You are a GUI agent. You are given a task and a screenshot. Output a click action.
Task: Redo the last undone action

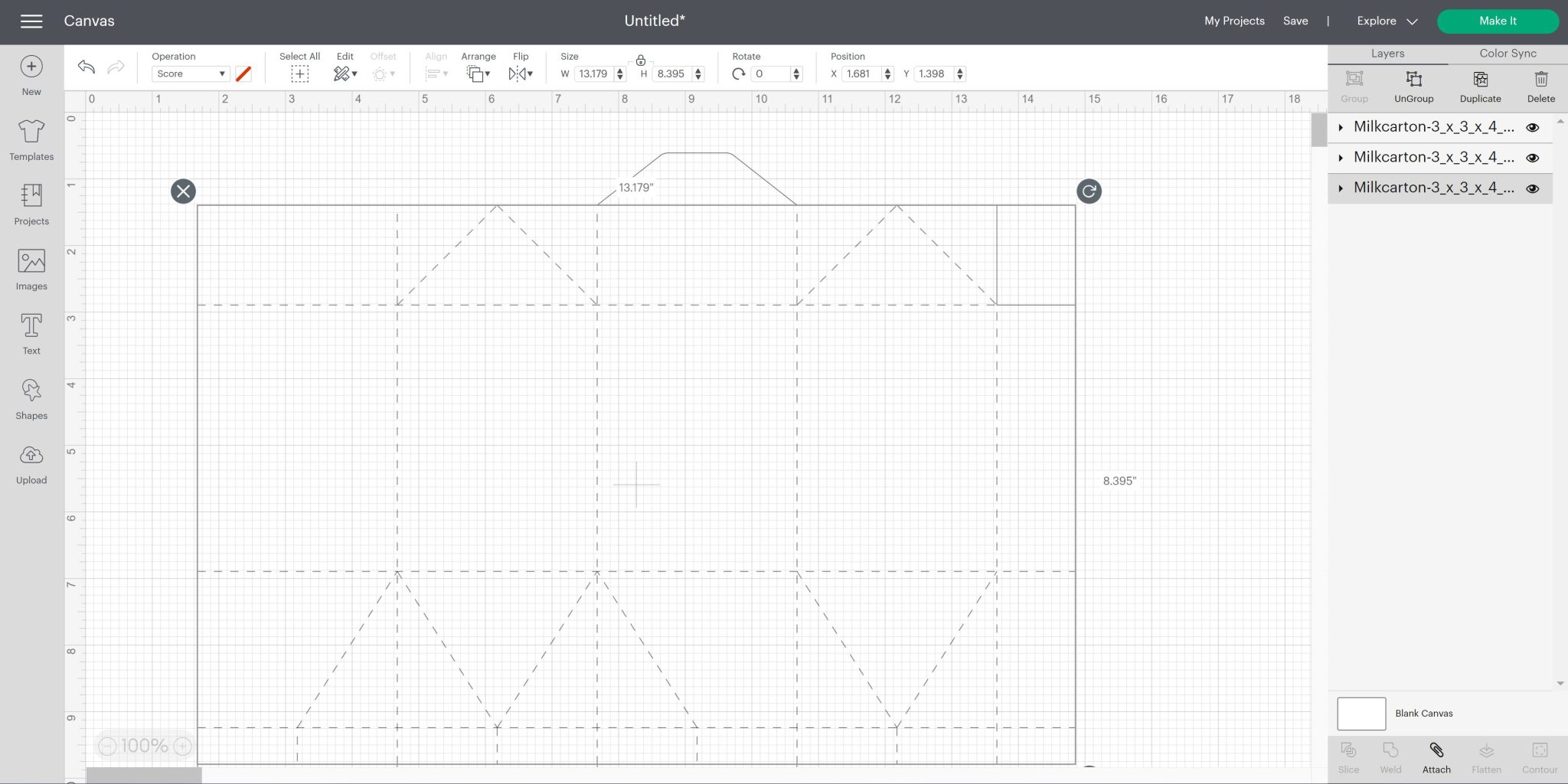pos(116,67)
